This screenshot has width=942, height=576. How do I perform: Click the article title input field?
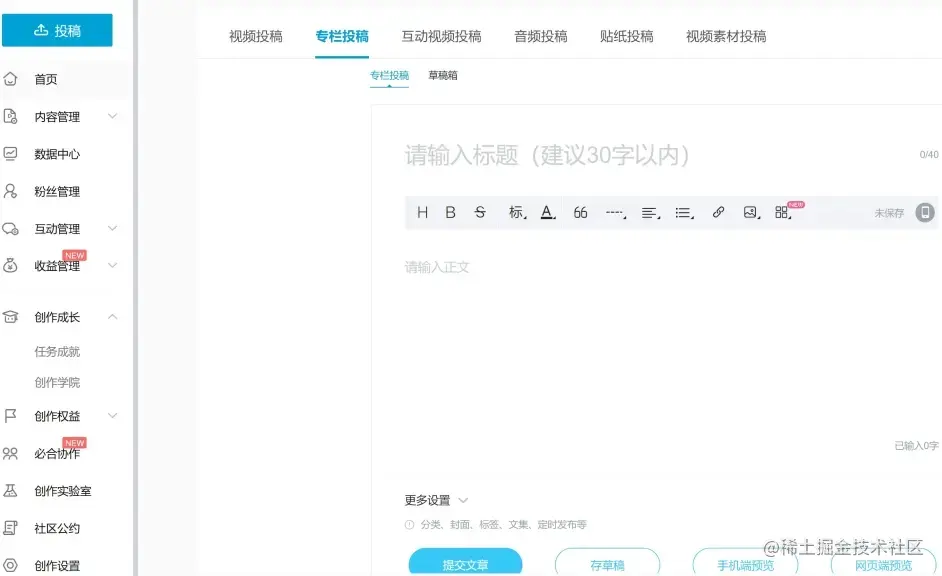(600, 154)
